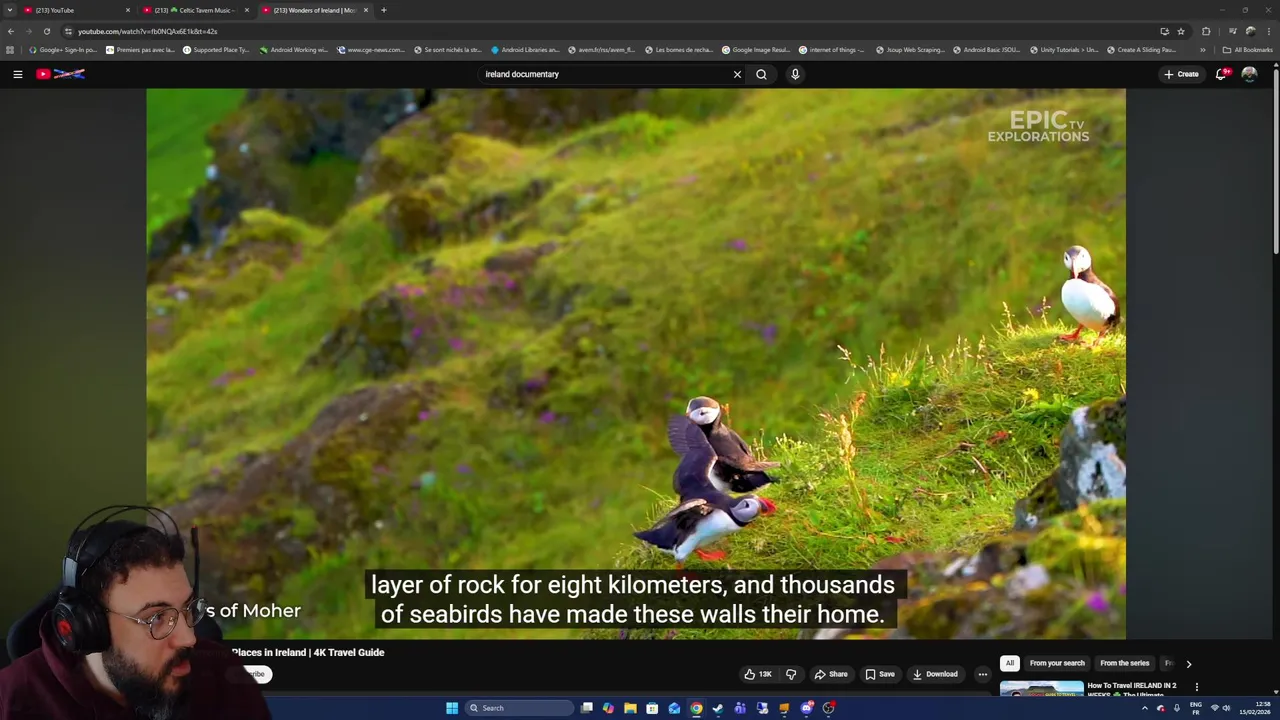Open the Create A Sliding Pau... bookmark
This screenshot has height=720, width=1280.
[x=1141, y=50]
